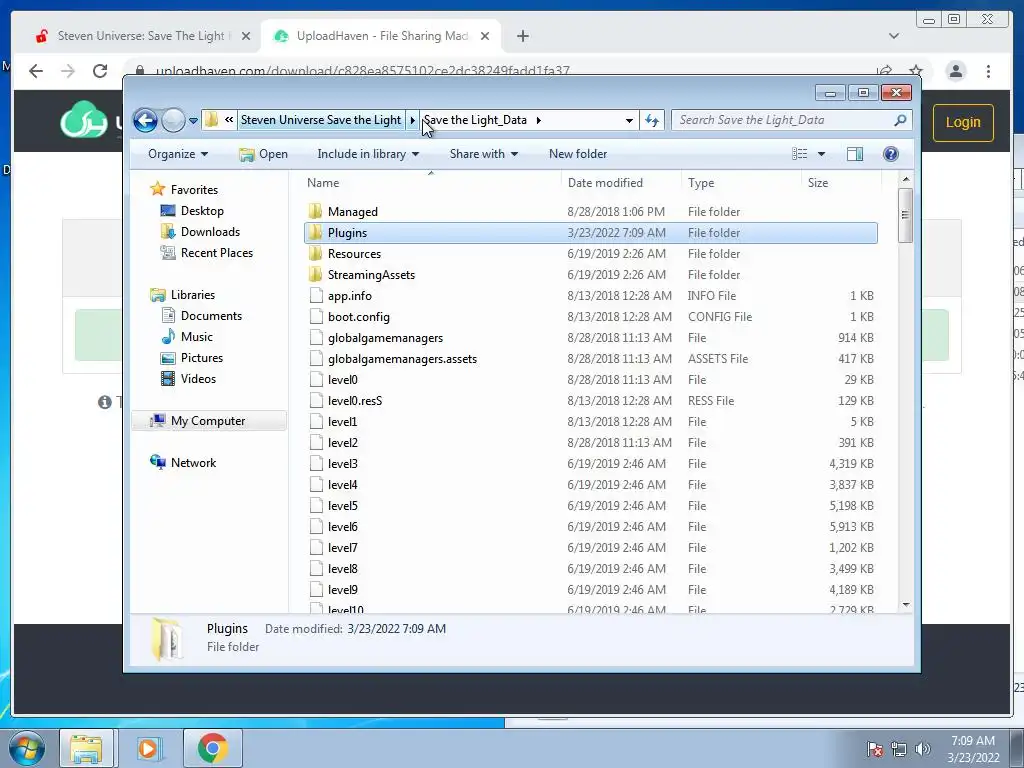Select the Steven Universe Save the Light breadcrumb
Image resolution: width=1024 pixels, height=768 pixels.
(x=321, y=120)
